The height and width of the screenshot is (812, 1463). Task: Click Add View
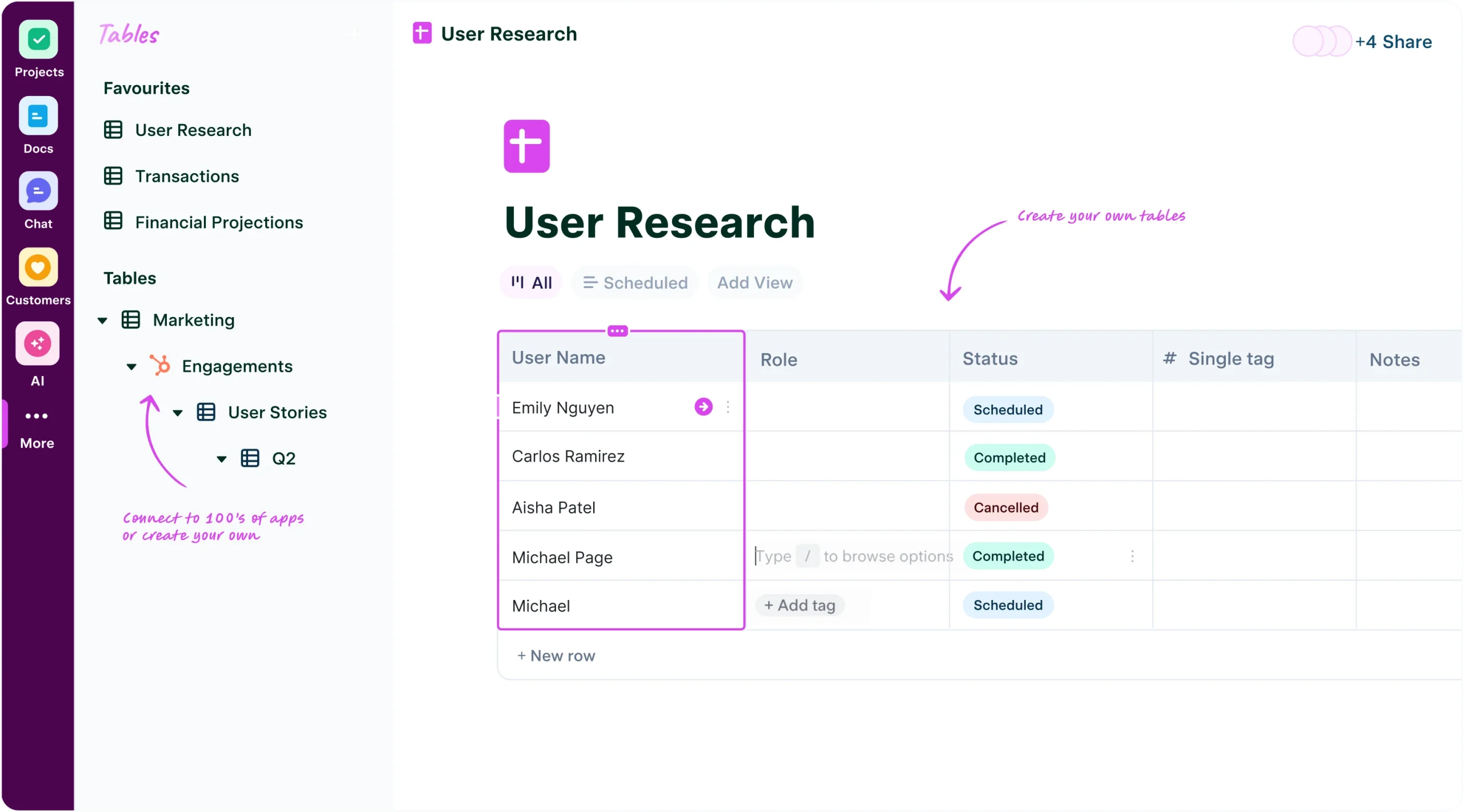click(x=754, y=282)
